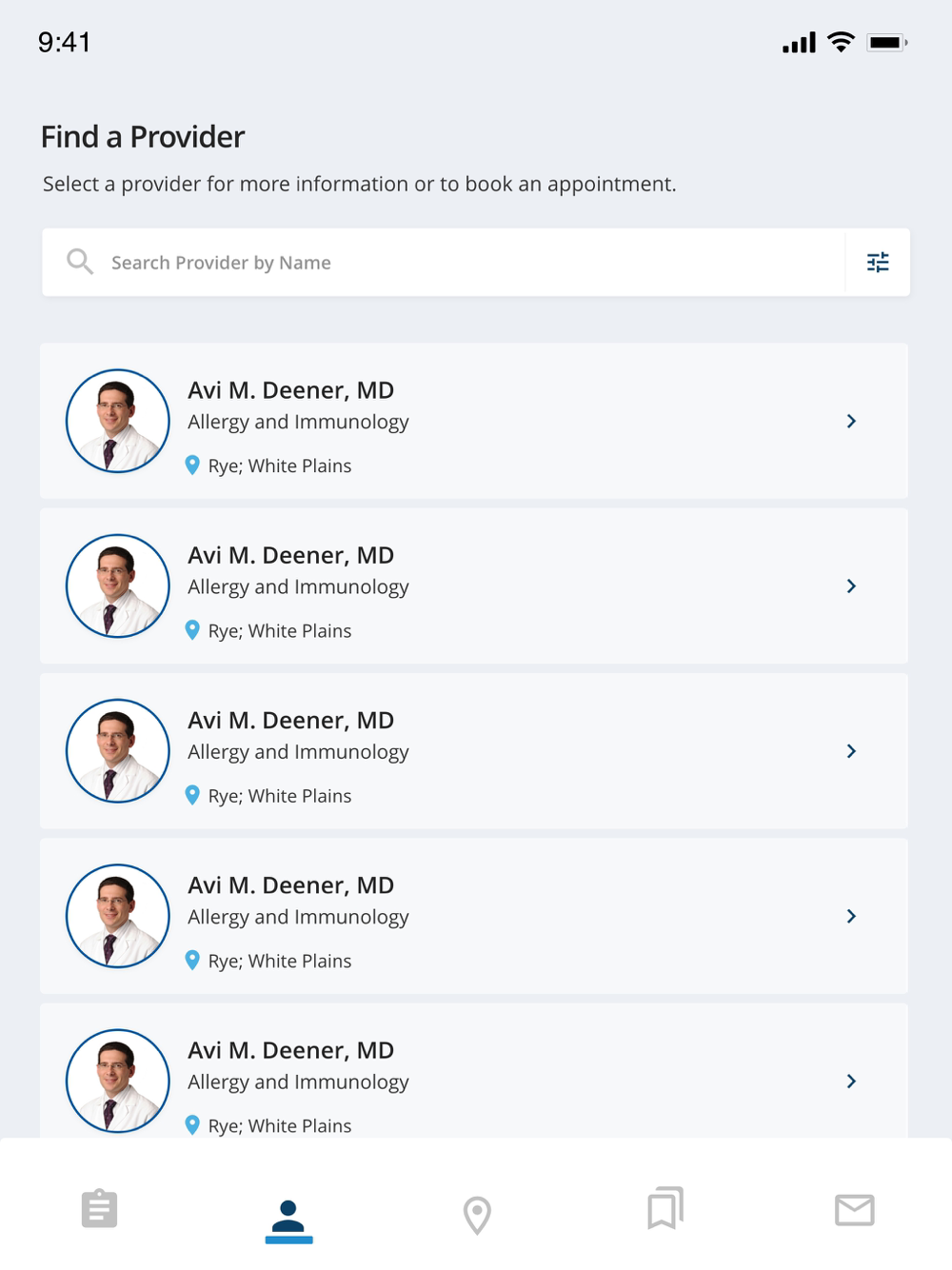Image resolution: width=952 pixels, height=1270 pixels.
Task: Expand the fourth provider card chevron
Action: pos(851,916)
